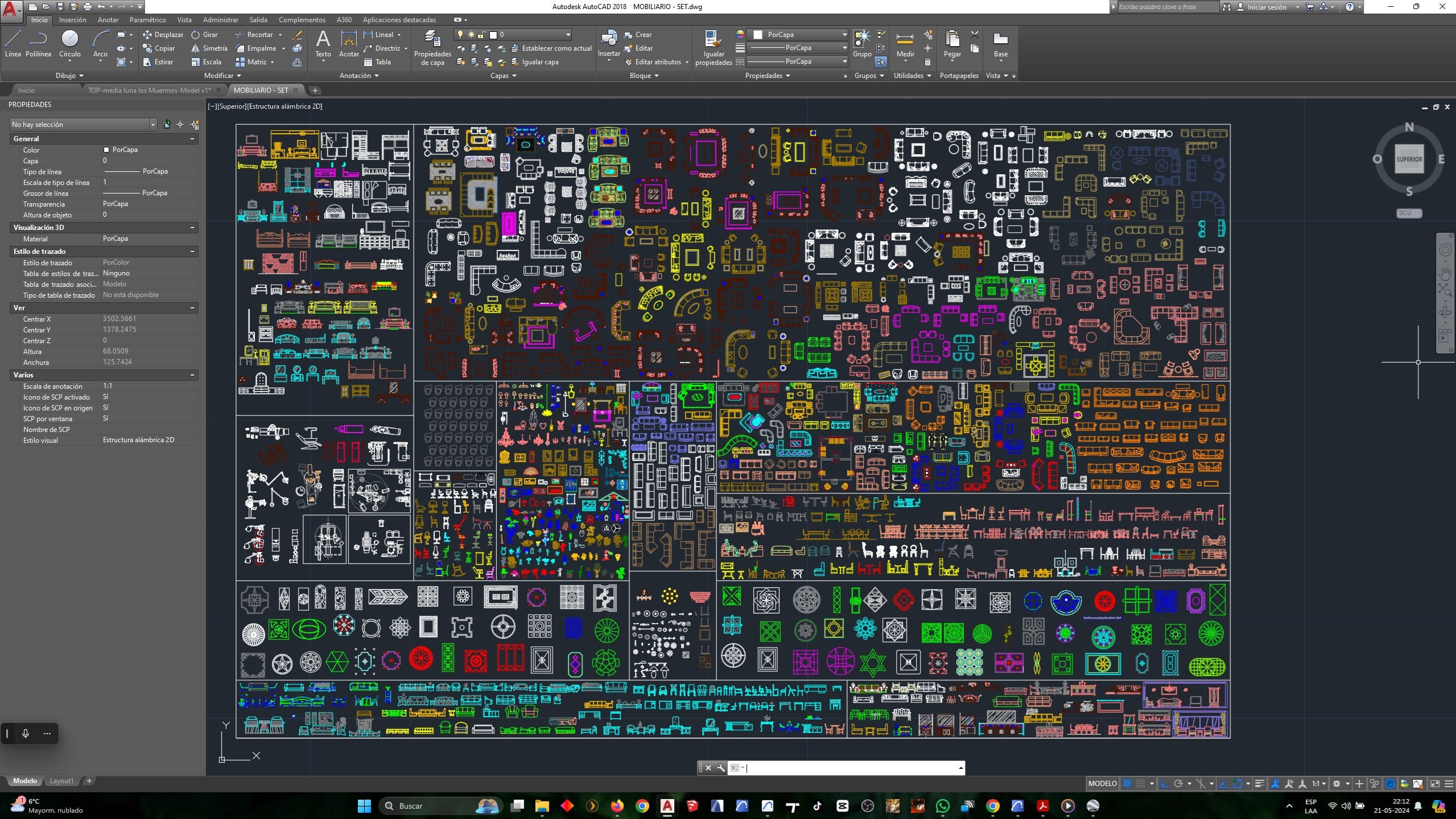Click the Desplazar move tool
This screenshot has width=1456, height=819.
[163, 35]
